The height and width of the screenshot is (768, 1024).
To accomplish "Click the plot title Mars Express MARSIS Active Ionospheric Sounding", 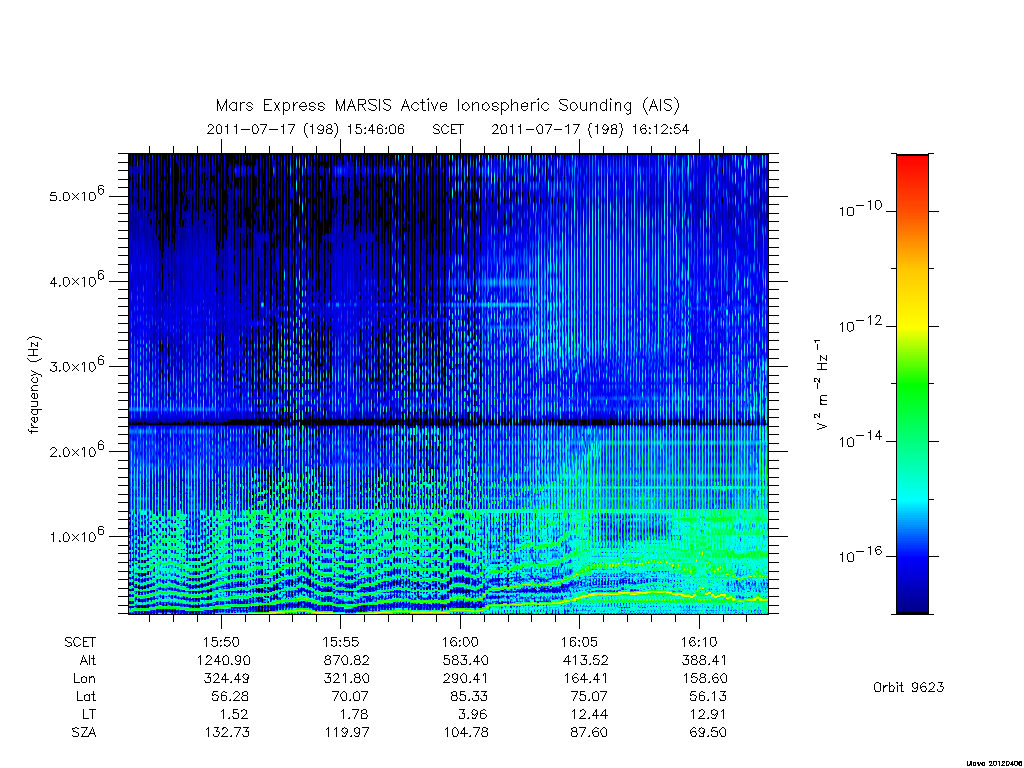I will pos(448,106).
